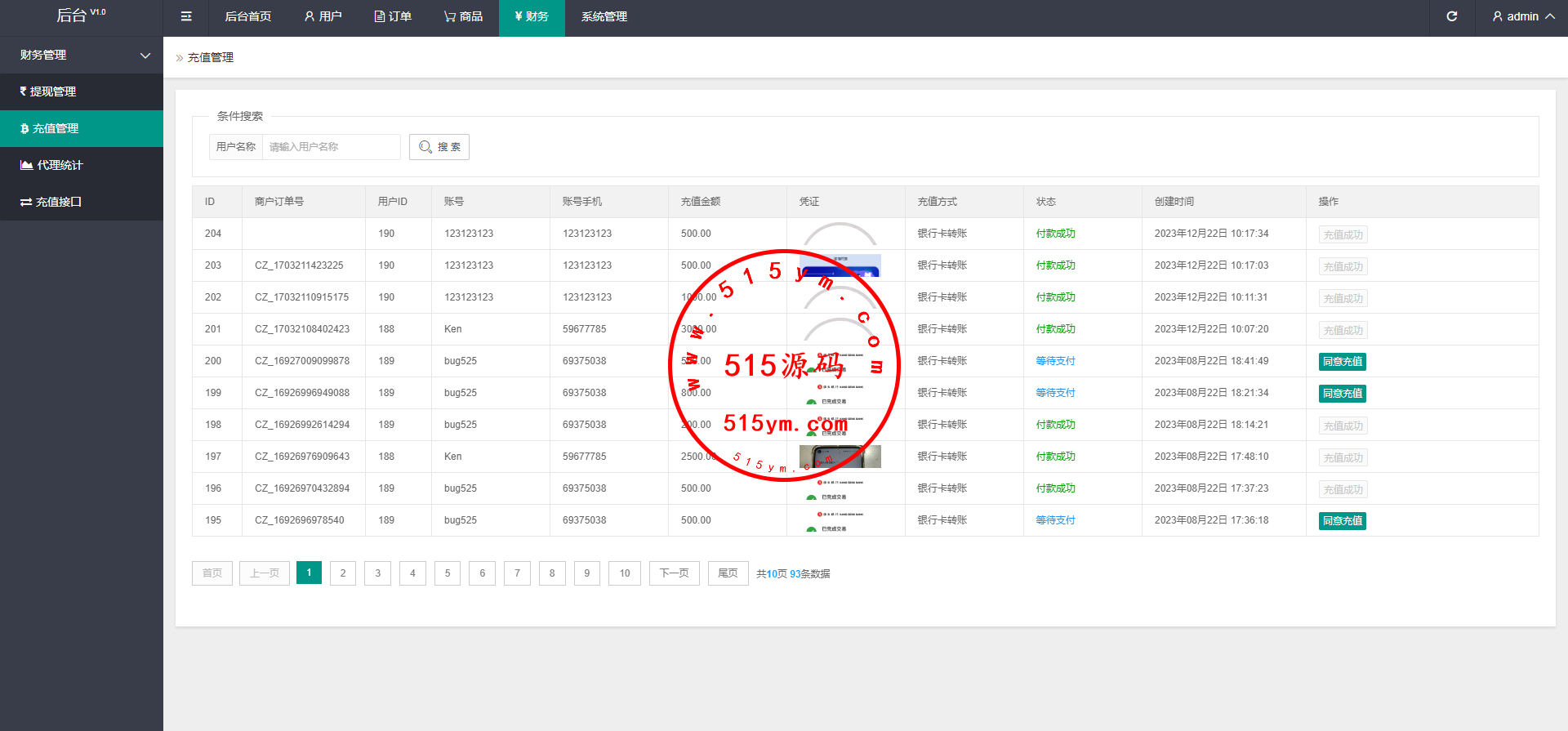Select the 财务 finance tab
Viewport: 1568px width, 731px height.
coord(532,16)
